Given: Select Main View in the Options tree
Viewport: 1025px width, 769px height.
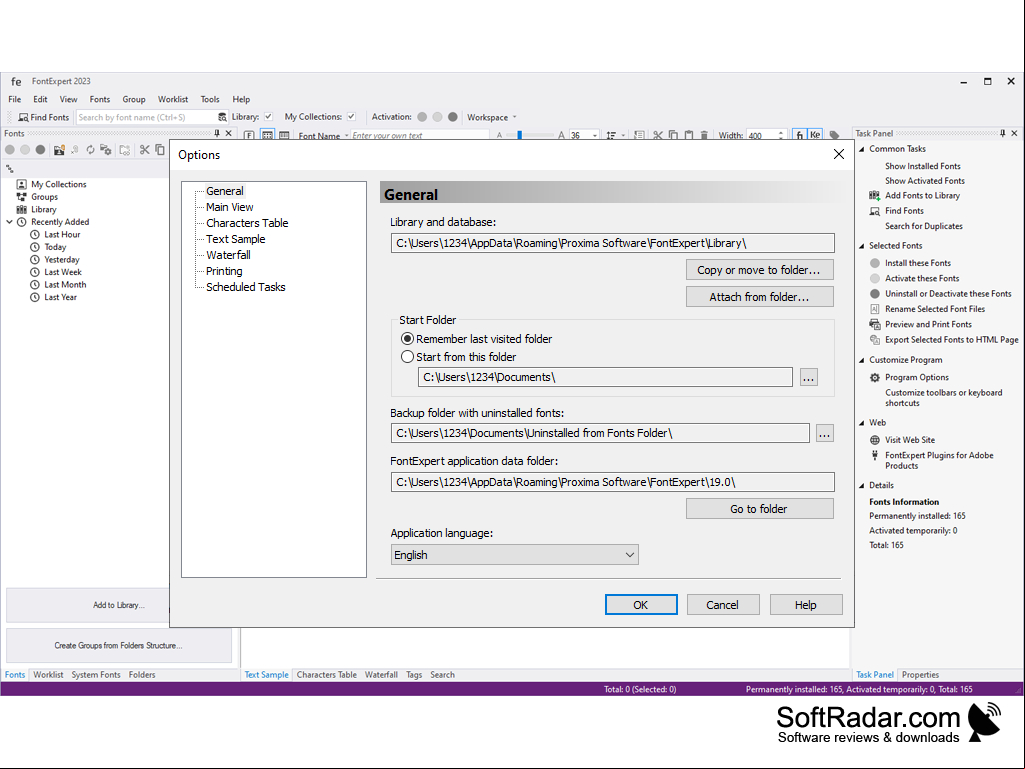Looking at the screenshot, I should point(229,207).
